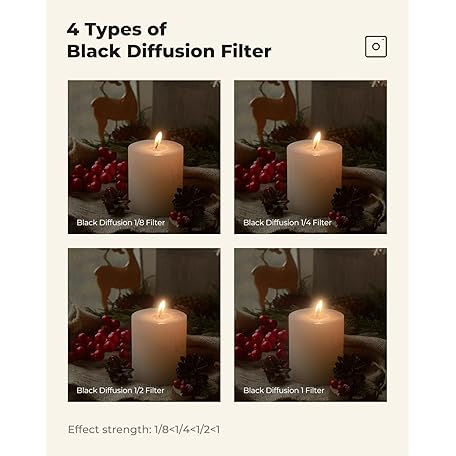Click the "4 Types of" heading line

click(x=116, y=30)
